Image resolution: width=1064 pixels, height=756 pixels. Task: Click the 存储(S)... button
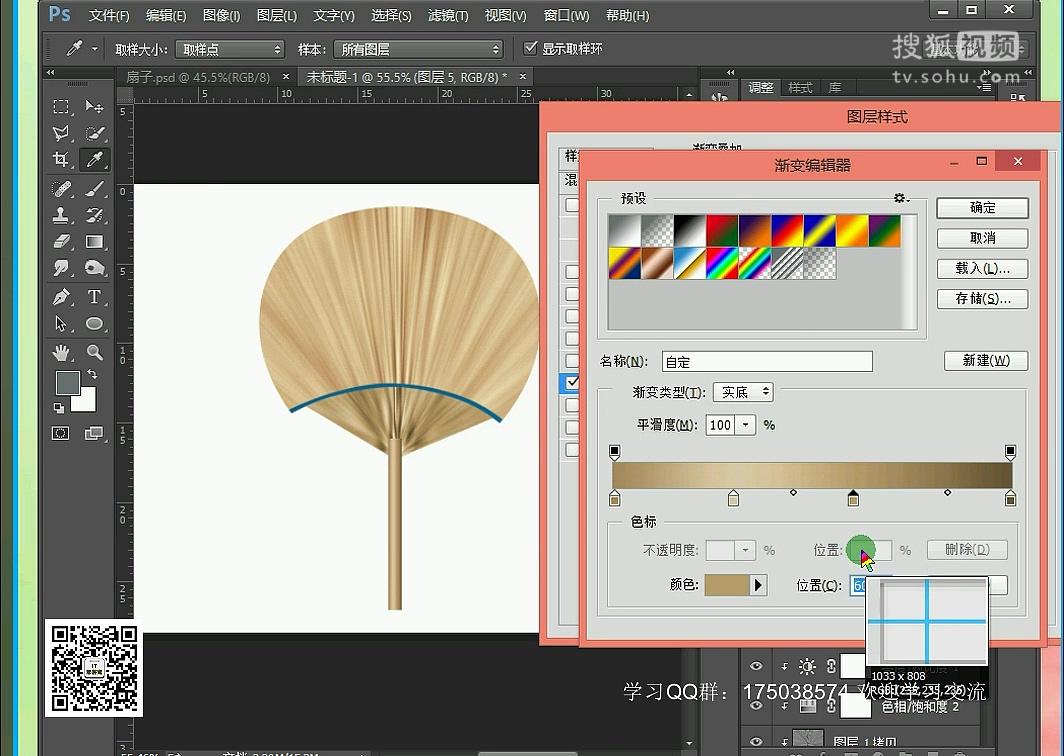click(983, 299)
